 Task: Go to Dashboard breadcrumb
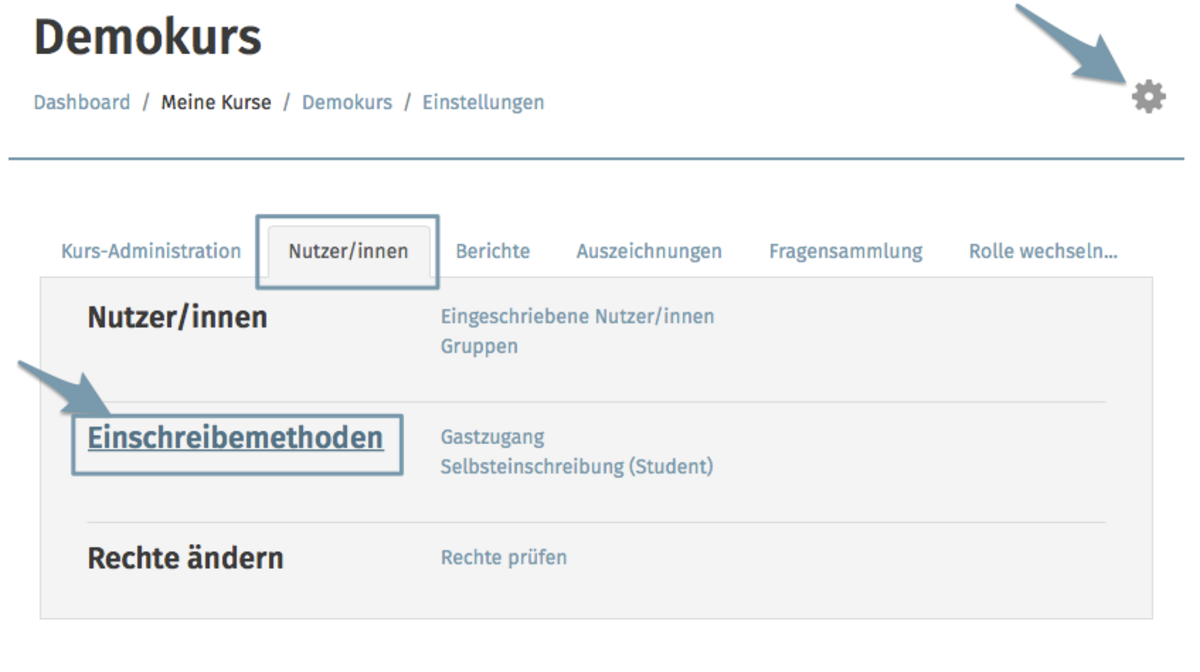tap(82, 102)
